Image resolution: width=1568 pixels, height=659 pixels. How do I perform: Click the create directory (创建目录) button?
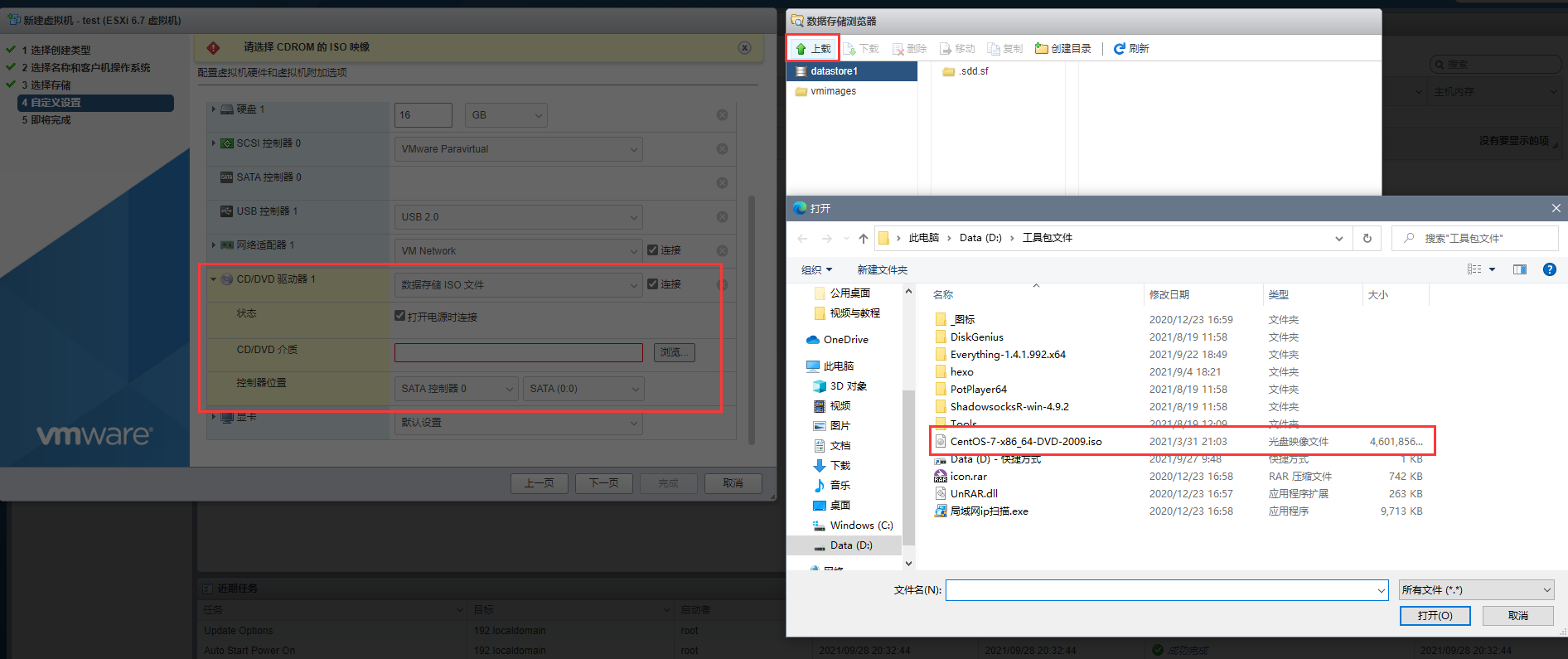(x=1063, y=49)
